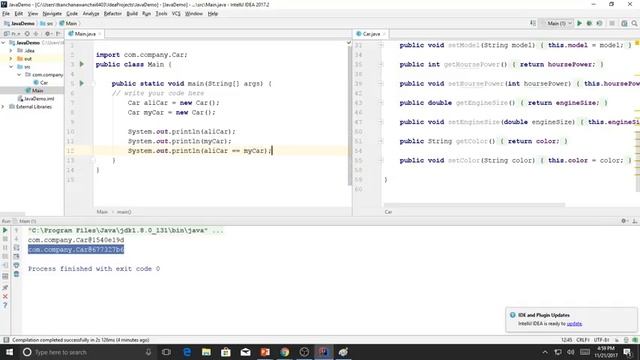The width and height of the screenshot is (640, 360).
Task: Click gutter run arrow beside main method
Action: coord(82,83)
